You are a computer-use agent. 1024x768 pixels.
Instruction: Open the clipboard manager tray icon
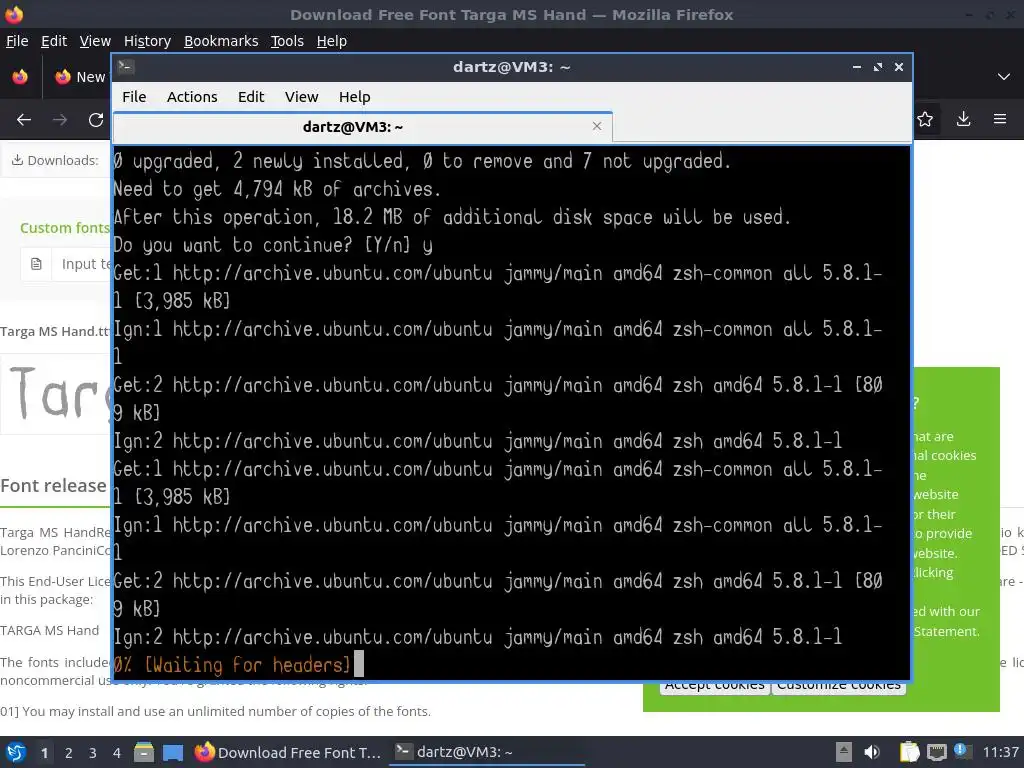tap(910, 752)
